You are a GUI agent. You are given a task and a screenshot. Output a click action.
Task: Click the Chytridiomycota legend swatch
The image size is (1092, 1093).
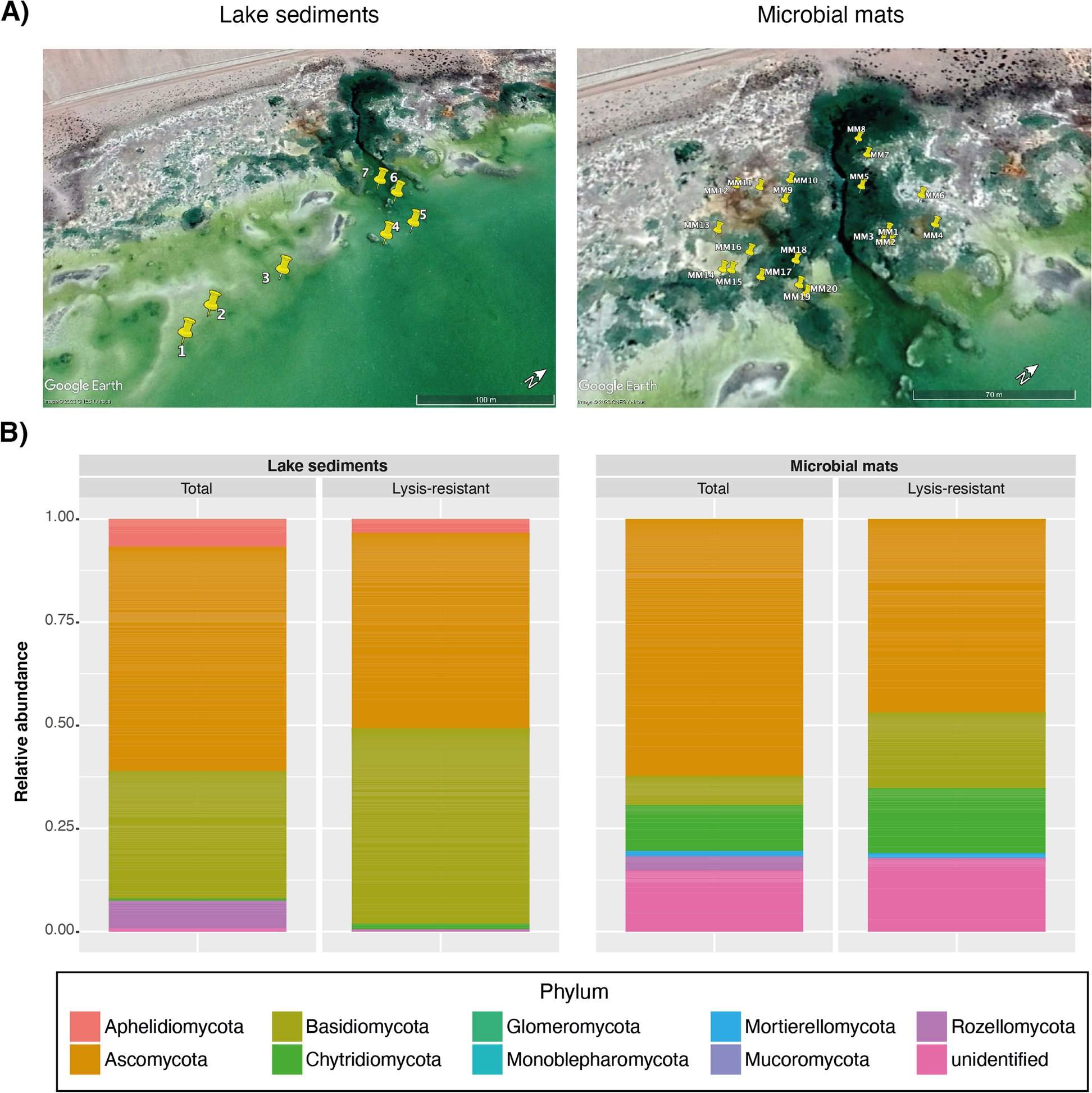point(286,1059)
